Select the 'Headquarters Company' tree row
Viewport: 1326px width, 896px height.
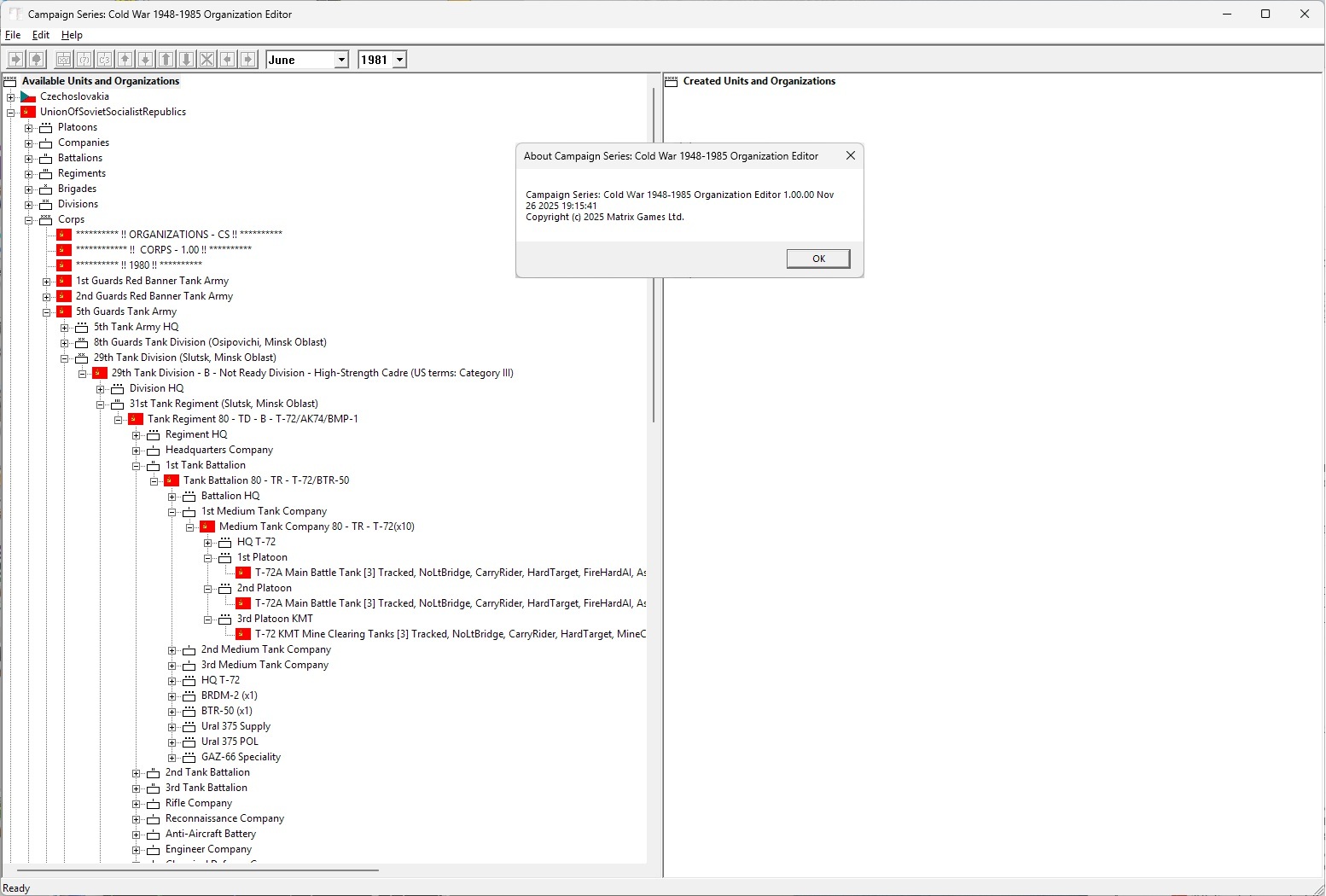(x=219, y=450)
